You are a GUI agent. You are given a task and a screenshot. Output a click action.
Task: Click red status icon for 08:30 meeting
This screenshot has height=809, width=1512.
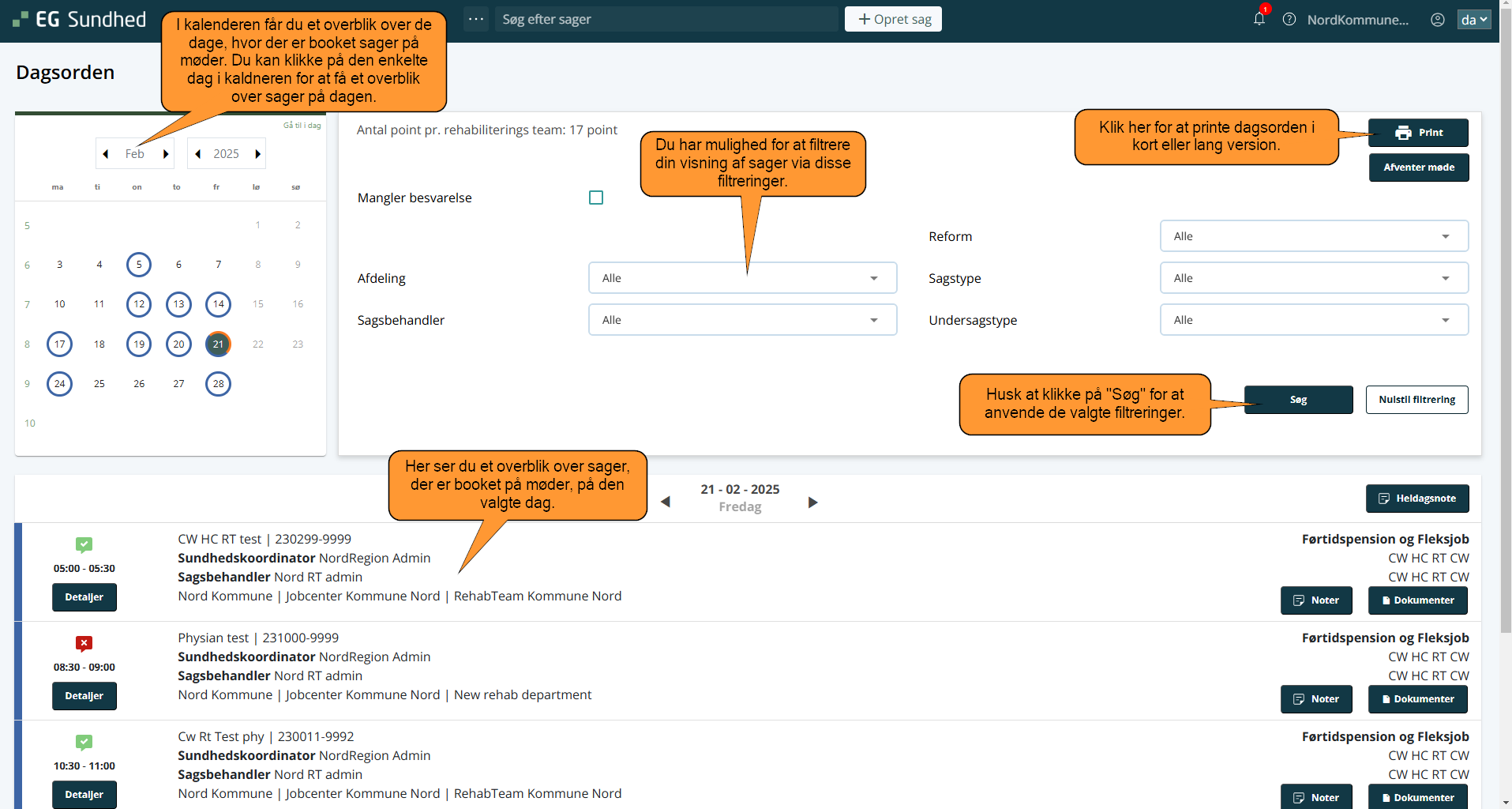click(84, 643)
